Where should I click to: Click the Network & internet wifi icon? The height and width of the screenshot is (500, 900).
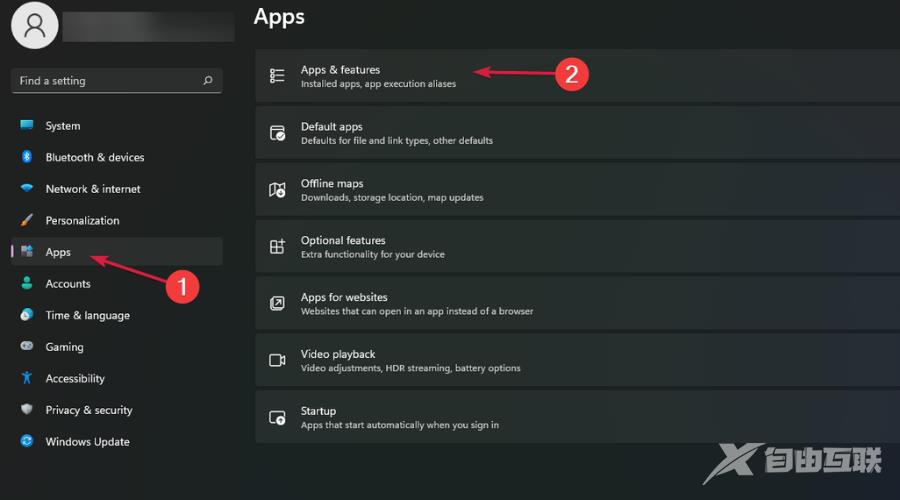coord(26,188)
